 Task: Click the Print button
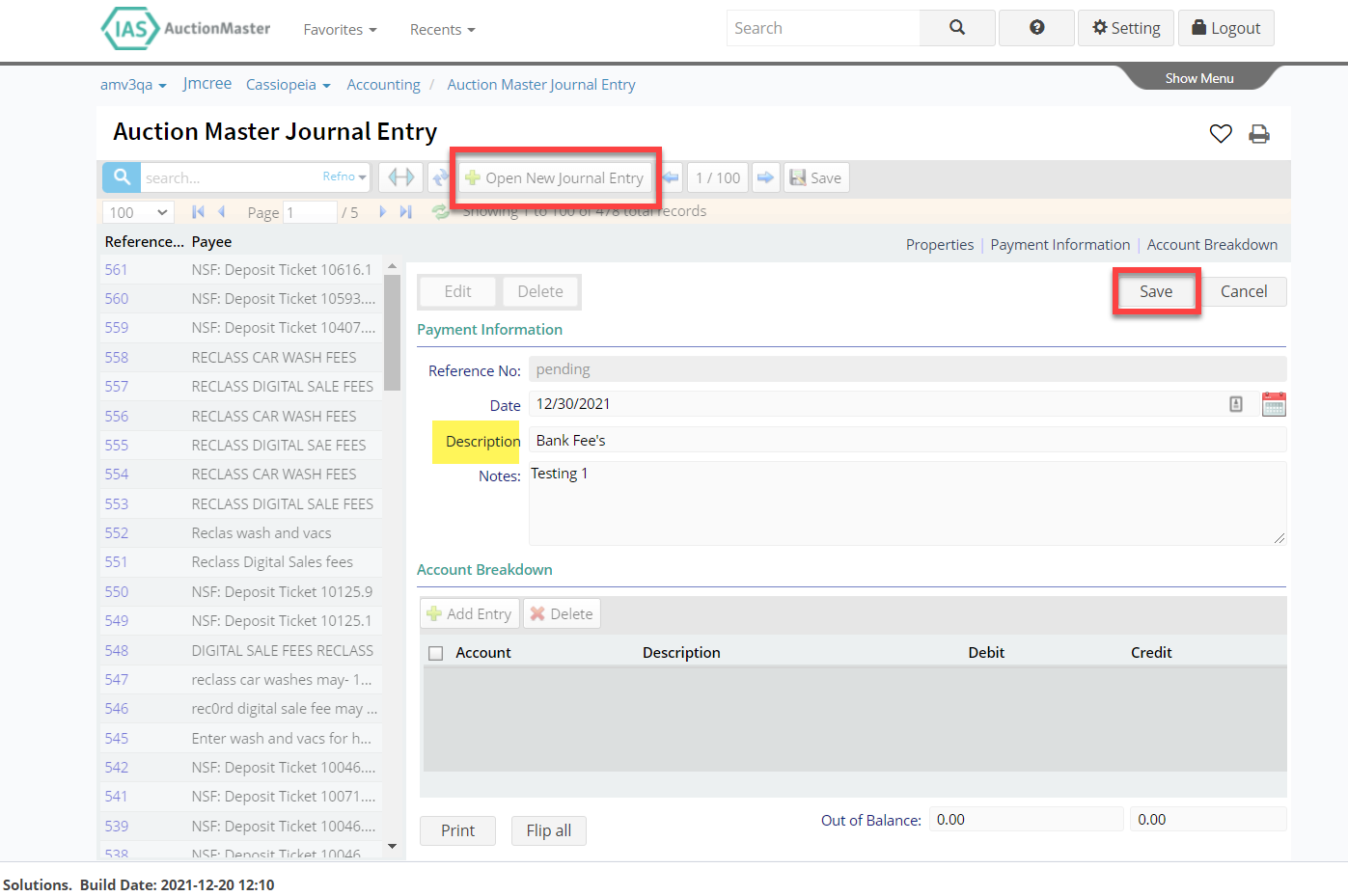(x=457, y=830)
